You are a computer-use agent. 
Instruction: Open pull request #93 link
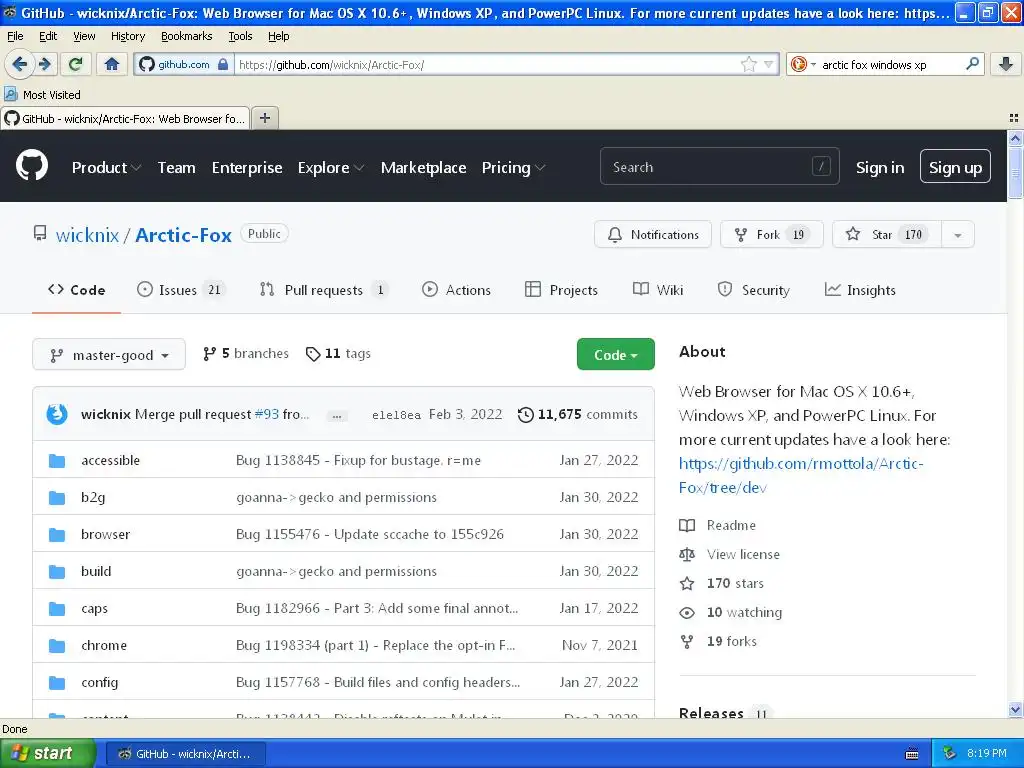coord(266,415)
